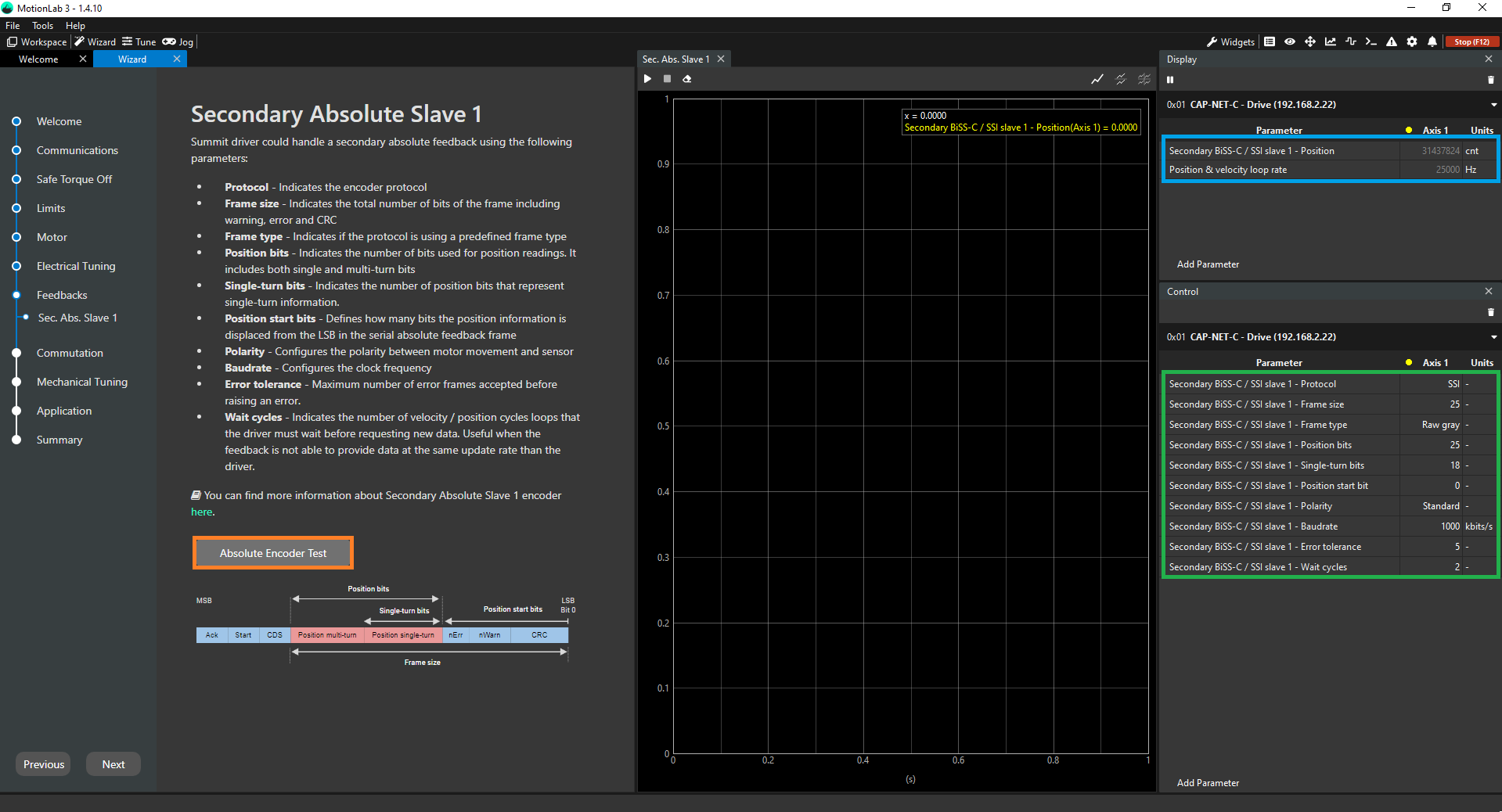
Task: Pause the Display panel updates
Action: [x=1171, y=80]
